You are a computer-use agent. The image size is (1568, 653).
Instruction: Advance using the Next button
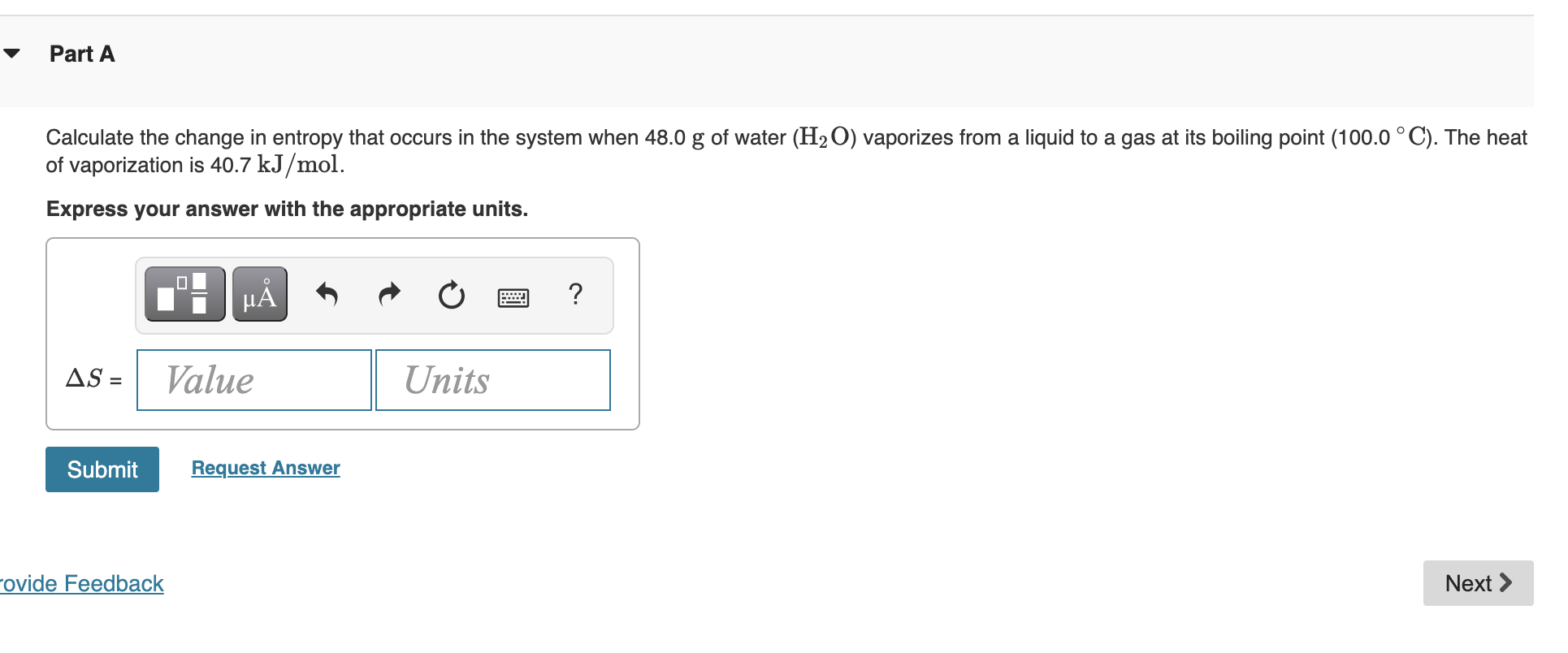[1478, 582]
